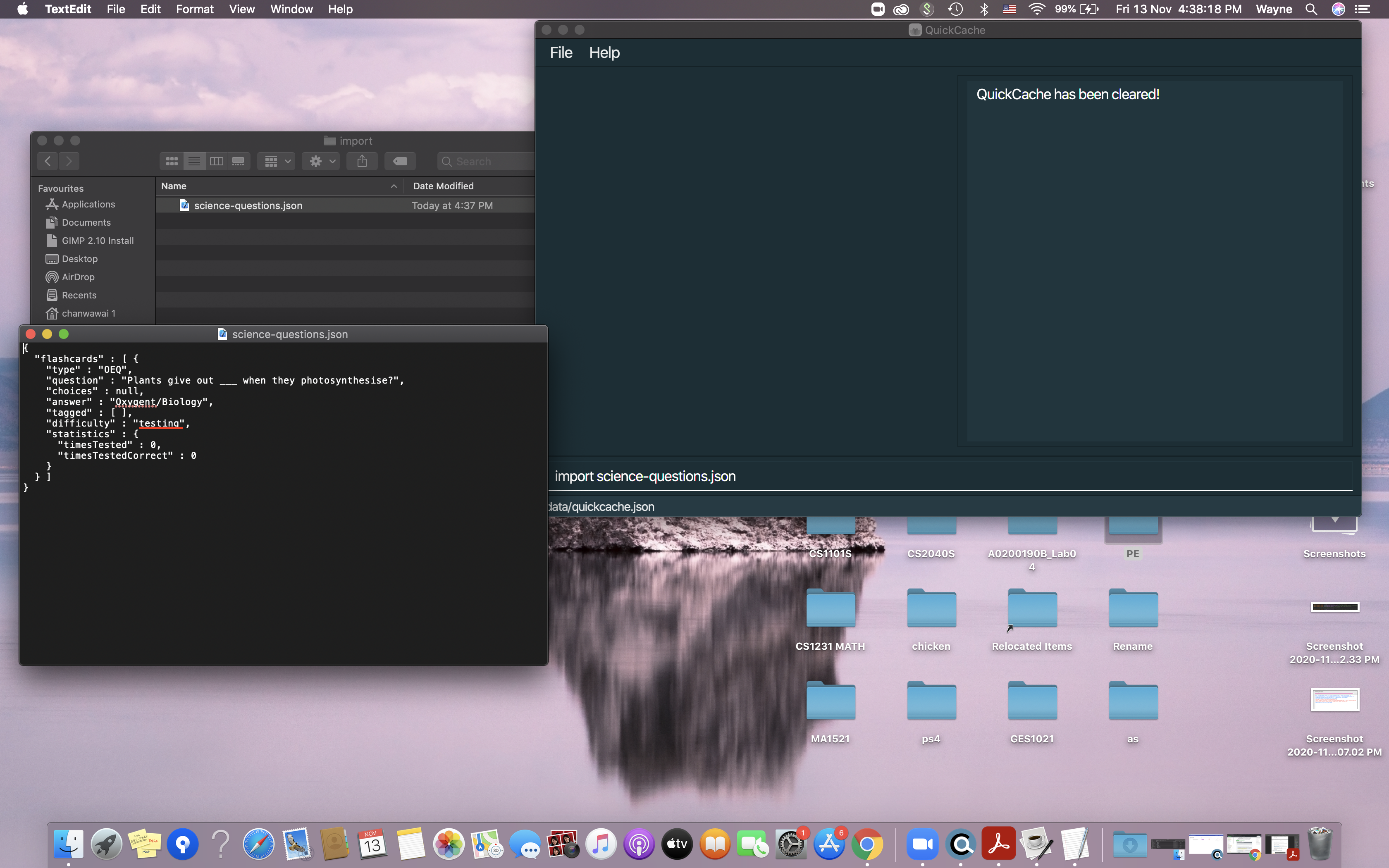This screenshot has height=868, width=1389.
Task: Switch Finder to column view
Action: [x=216, y=161]
